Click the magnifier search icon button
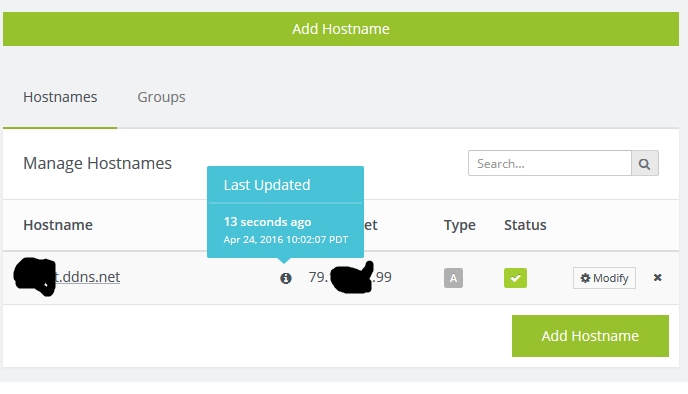Viewport: 688px width, 394px height. (645, 164)
